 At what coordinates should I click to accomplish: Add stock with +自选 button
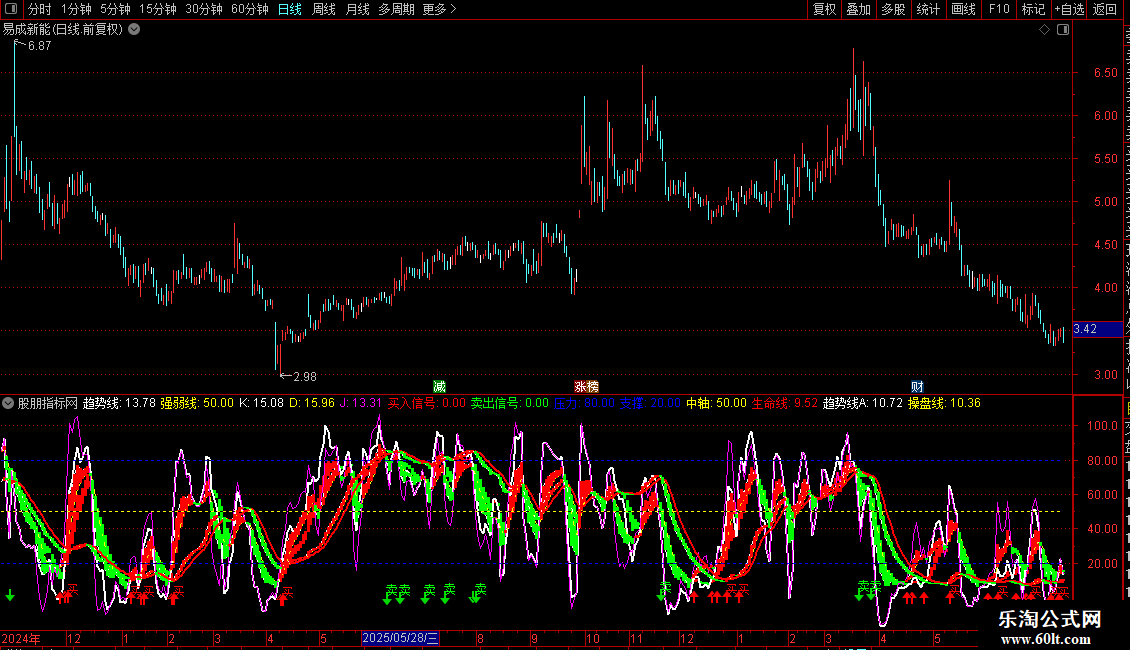coord(1069,9)
